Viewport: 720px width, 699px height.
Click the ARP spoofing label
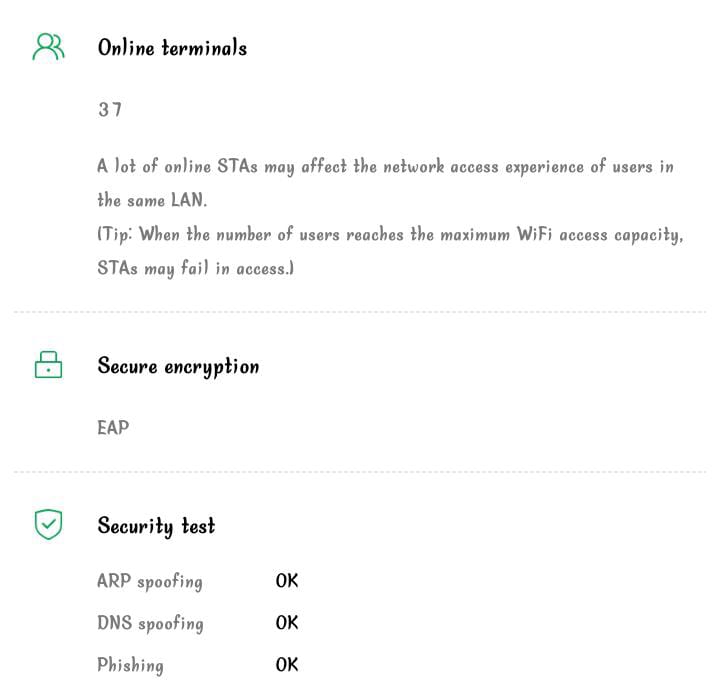150,581
